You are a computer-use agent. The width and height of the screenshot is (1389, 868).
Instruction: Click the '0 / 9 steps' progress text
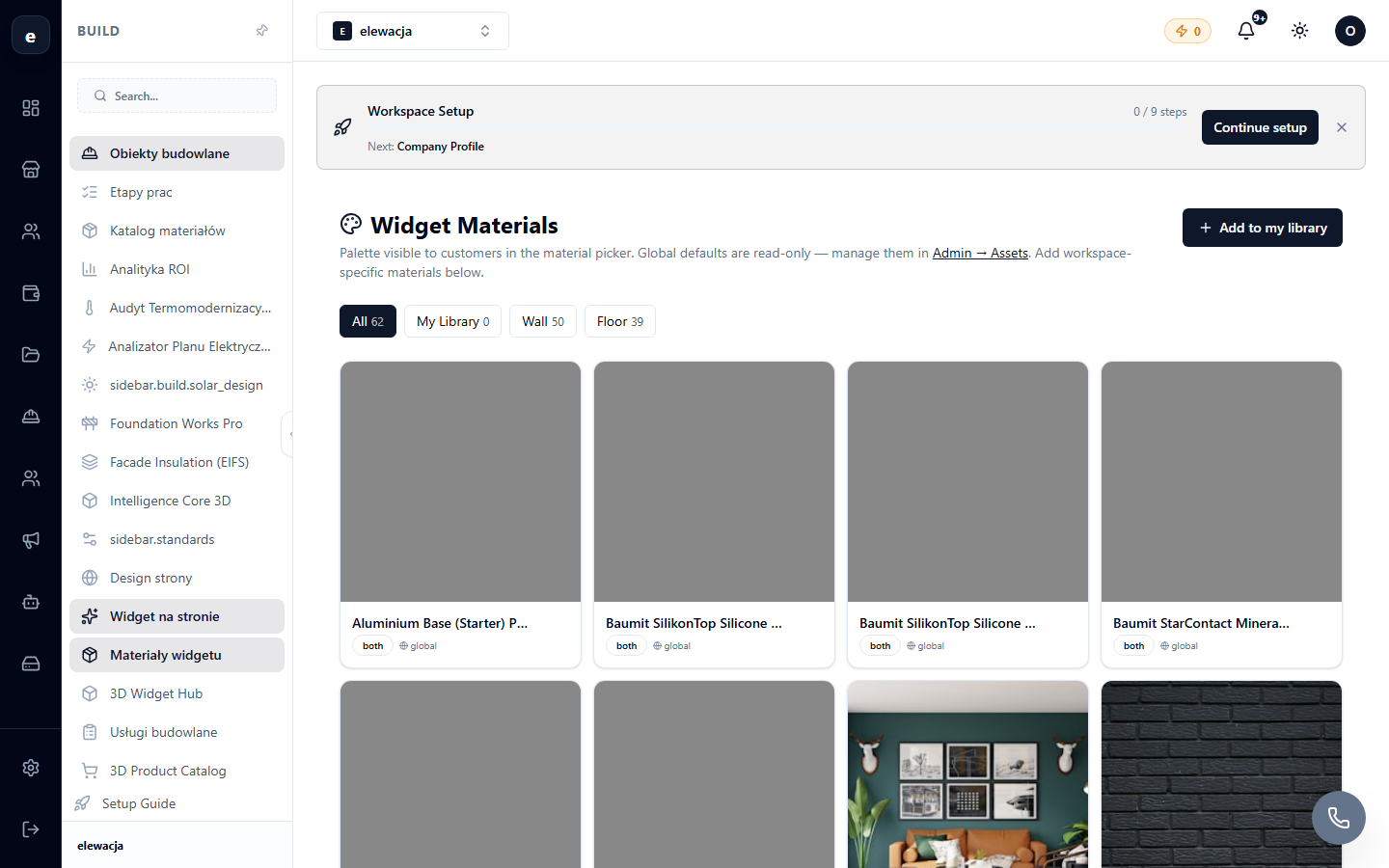pyautogui.click(x=1159, y=112)
